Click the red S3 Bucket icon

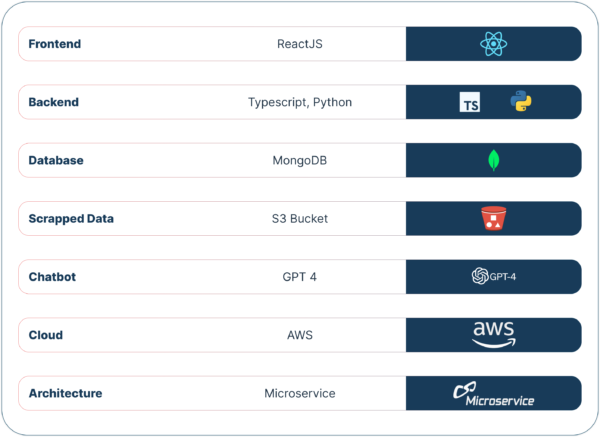pos(493,218)
